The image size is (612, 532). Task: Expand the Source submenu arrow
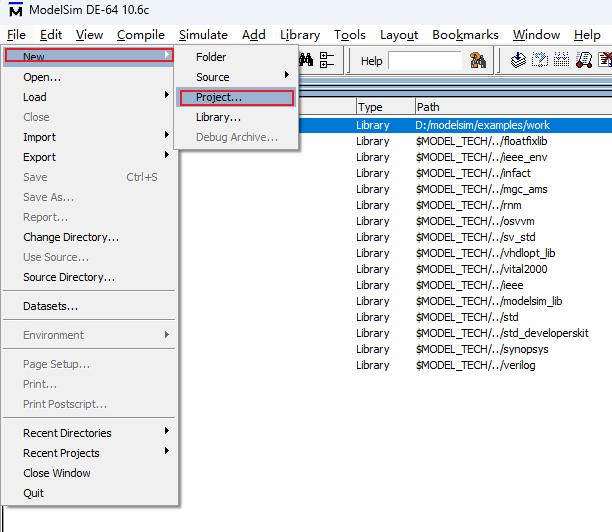[287, 75]
